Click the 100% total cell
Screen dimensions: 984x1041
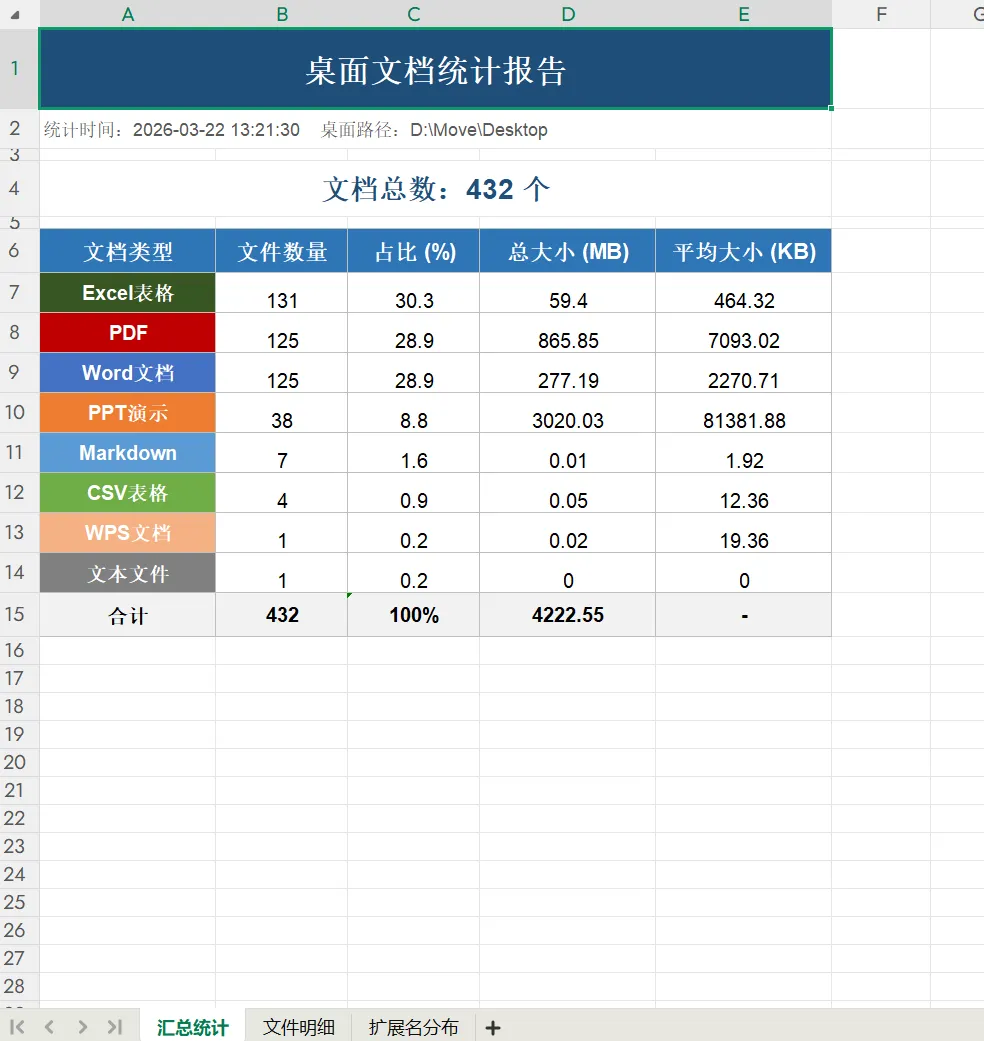414,615
